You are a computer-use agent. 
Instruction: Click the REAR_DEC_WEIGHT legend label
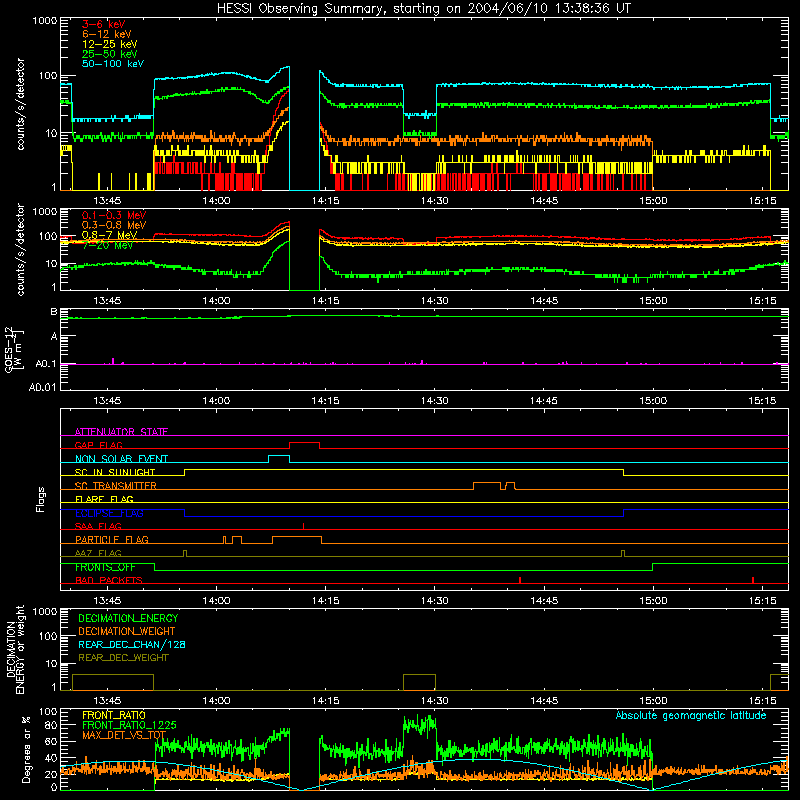[x=123, y=658]
